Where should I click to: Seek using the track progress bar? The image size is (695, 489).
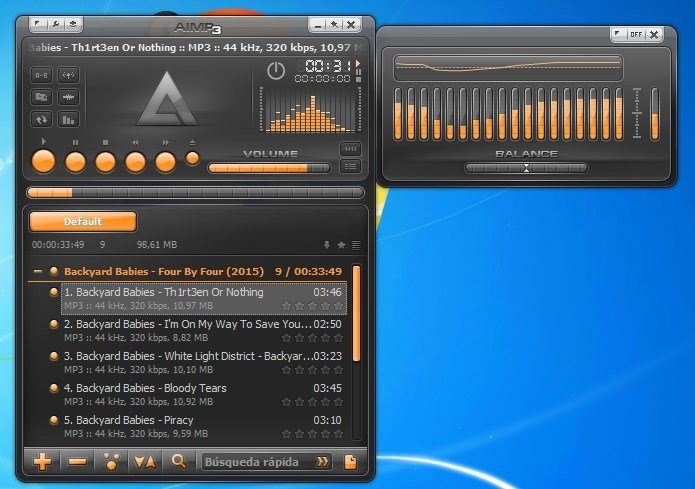pyautogui.click(x=195, y=192)
